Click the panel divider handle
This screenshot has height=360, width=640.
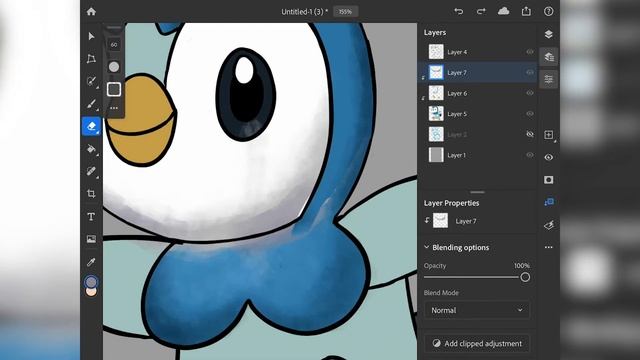point(477,192)
